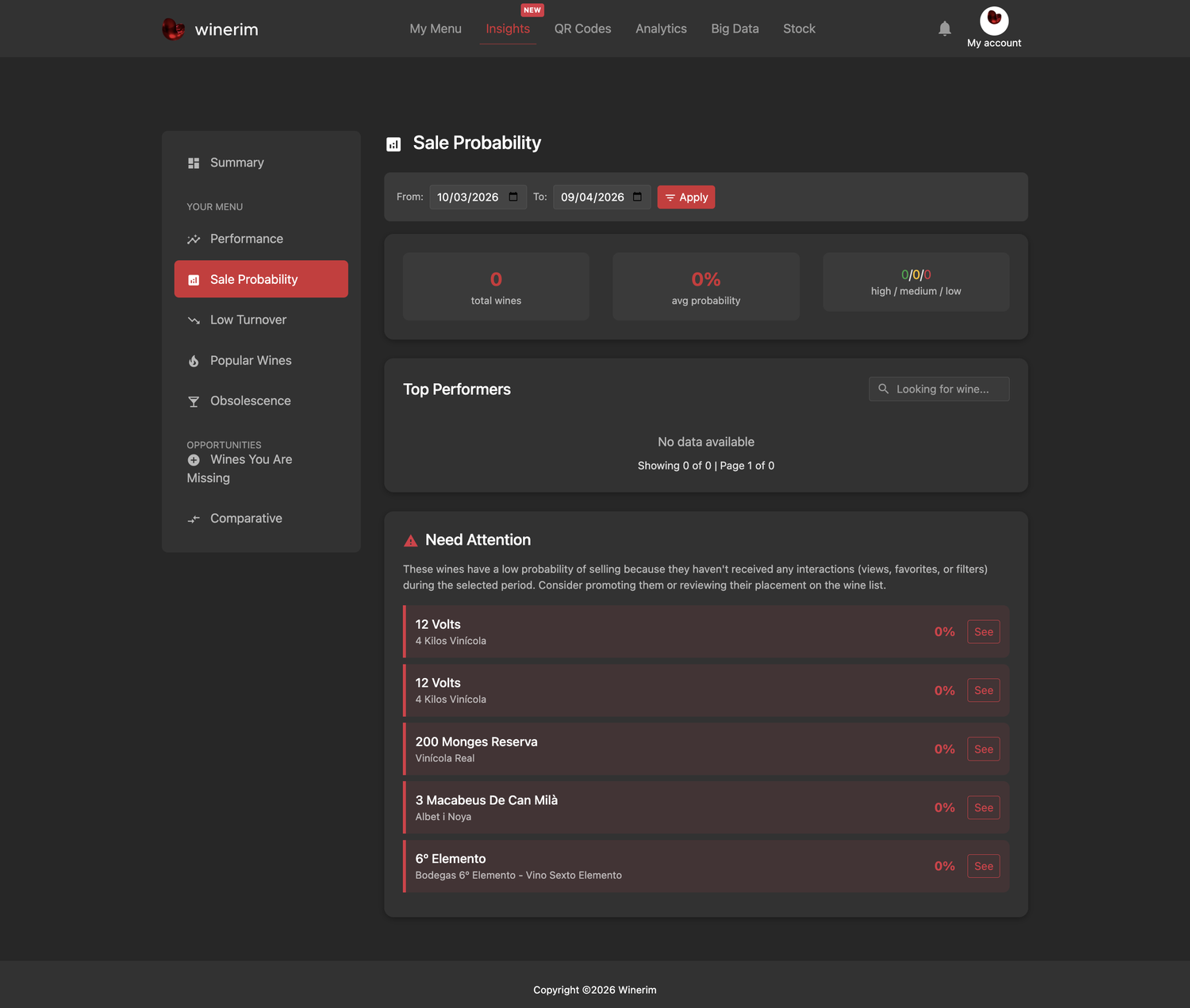Click the Showing 0 of 0 pagination text

(x=706, y=466)
